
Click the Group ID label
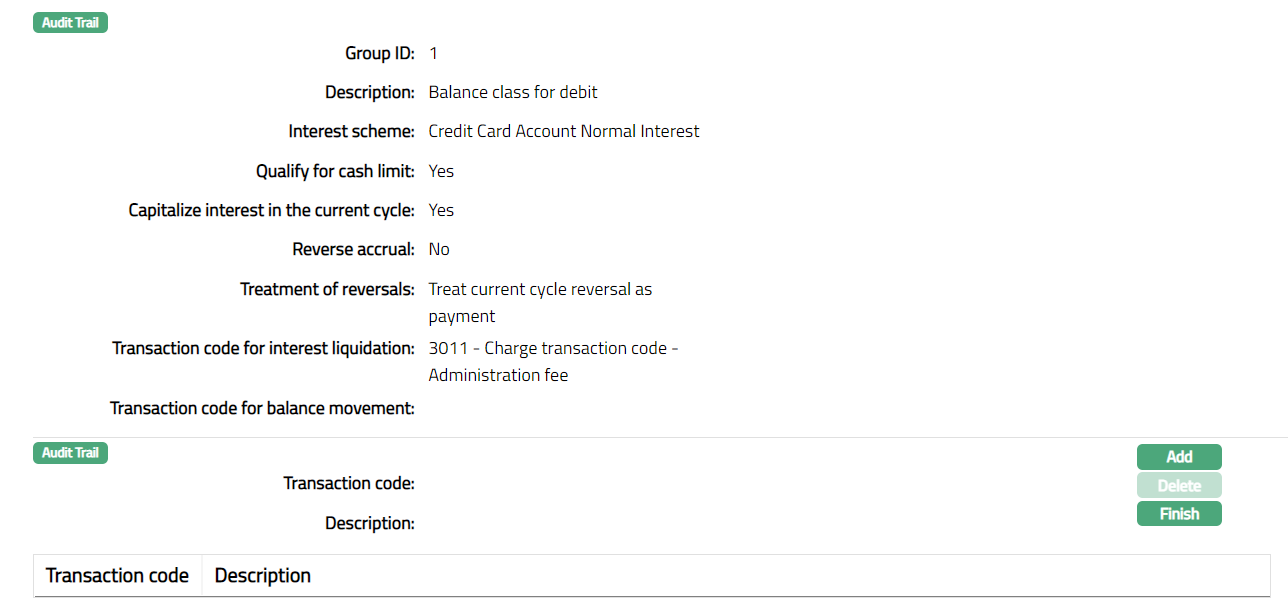[x=380, y=53]
